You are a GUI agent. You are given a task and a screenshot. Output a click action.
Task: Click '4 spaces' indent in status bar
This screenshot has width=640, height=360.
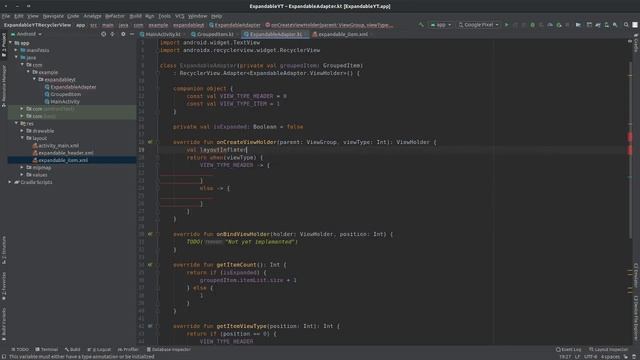(610, 357)
